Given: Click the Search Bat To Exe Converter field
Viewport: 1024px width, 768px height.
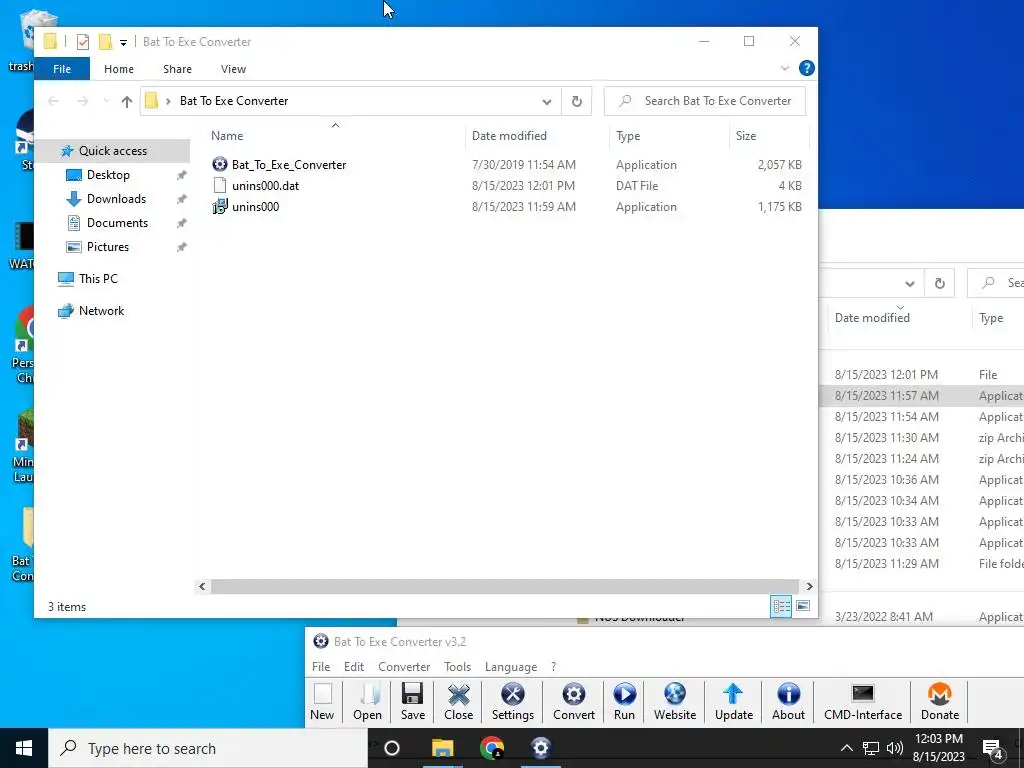Looking at the screenshot, I should 705,101.
